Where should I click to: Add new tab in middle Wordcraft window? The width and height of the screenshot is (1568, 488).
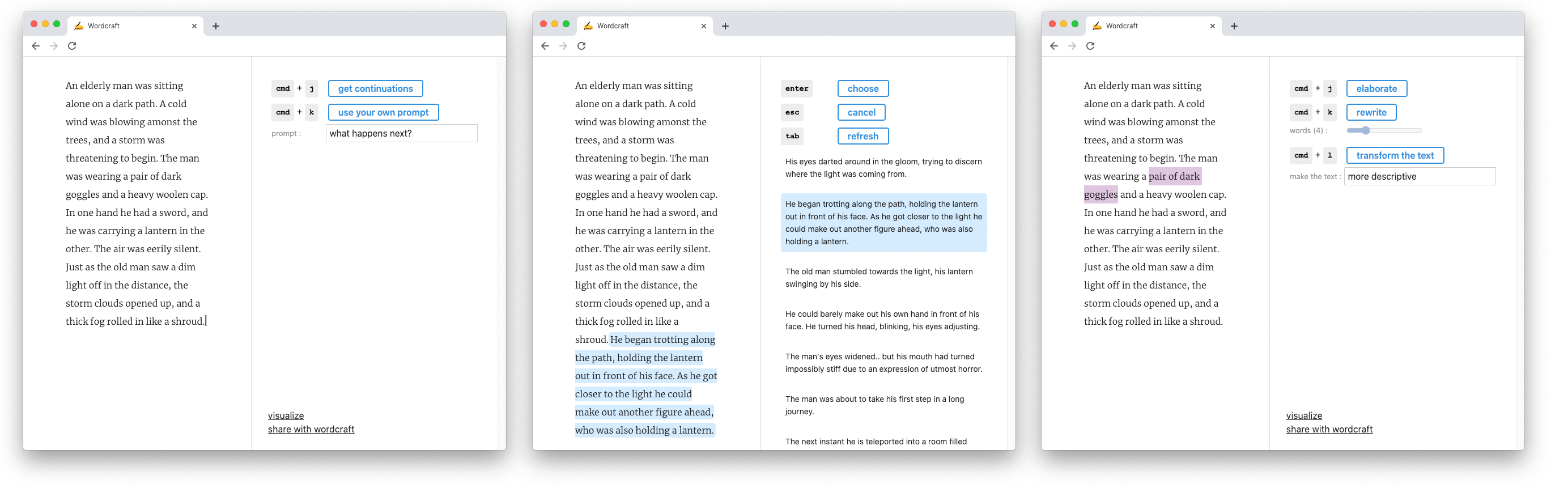click(725, 26)
